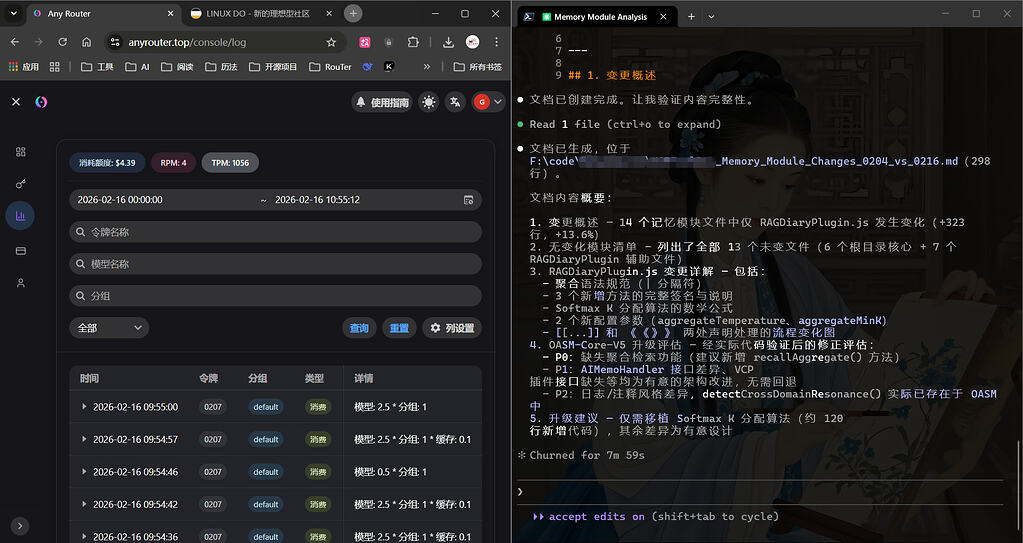Expand the 09:55:00 log row
This screenshot has height=543, width=1023.
click(x=84, y=407)
